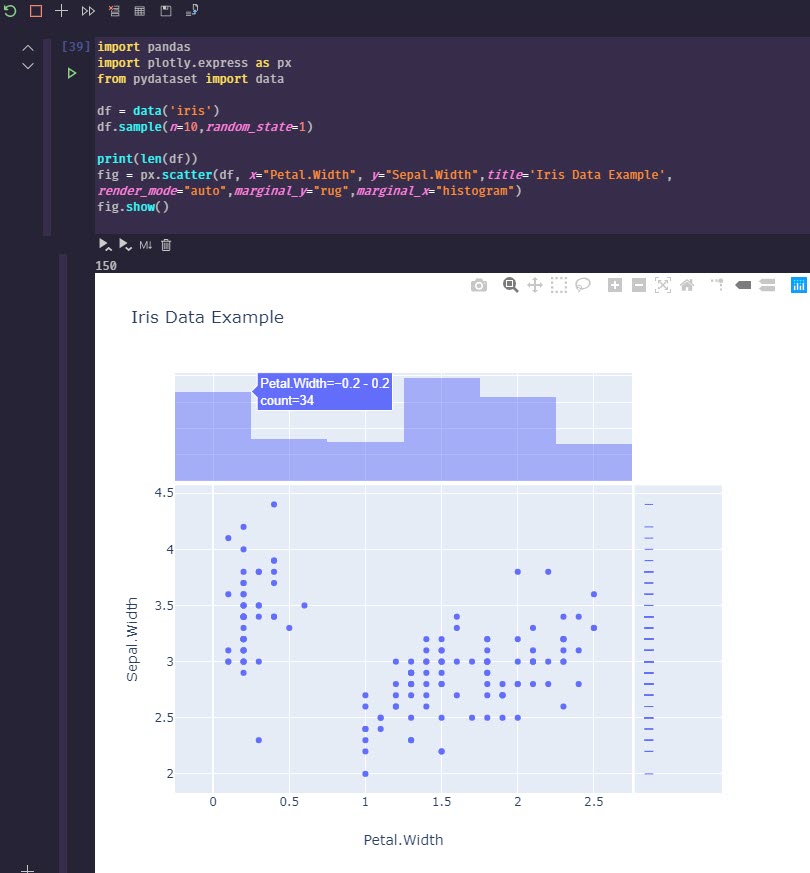Add a new cell with plus icon

pos(62,10)
